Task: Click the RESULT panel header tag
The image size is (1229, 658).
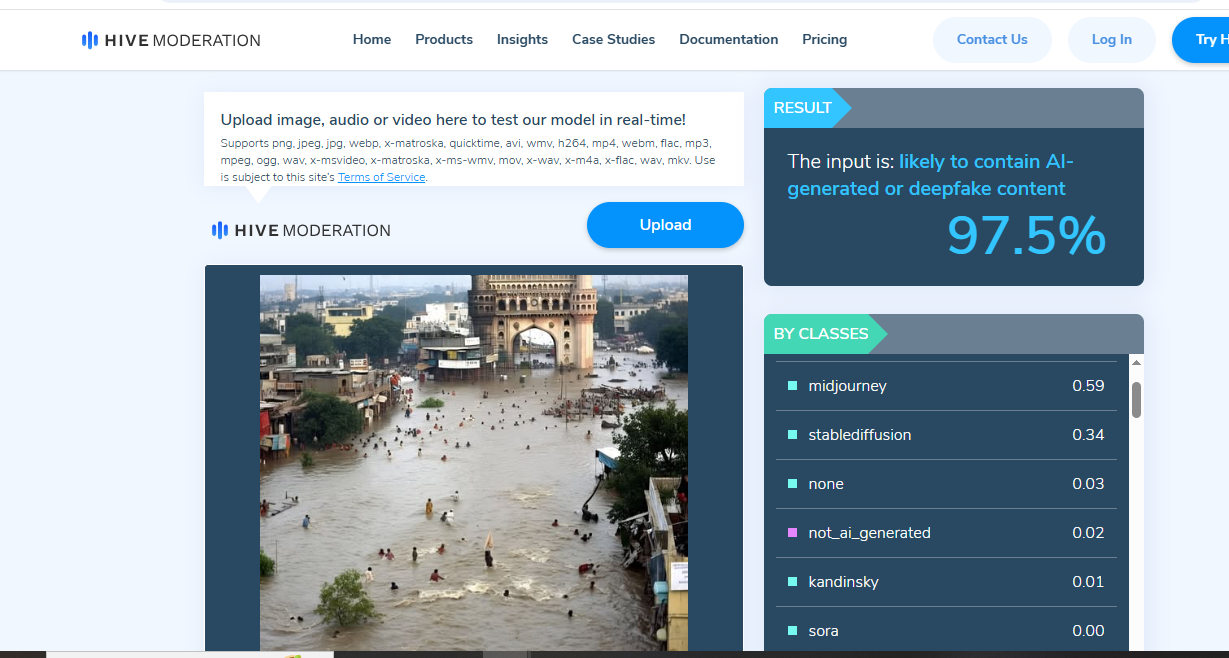Action: 807,108
